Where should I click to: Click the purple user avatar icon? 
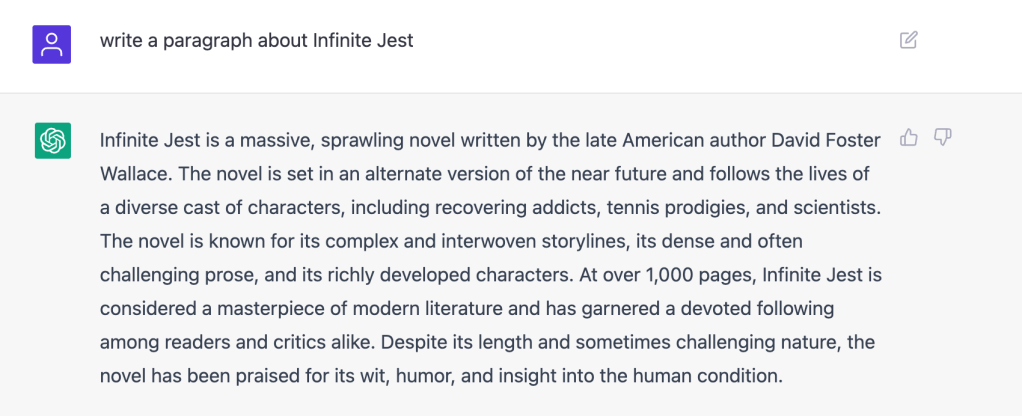pos(51,44)
